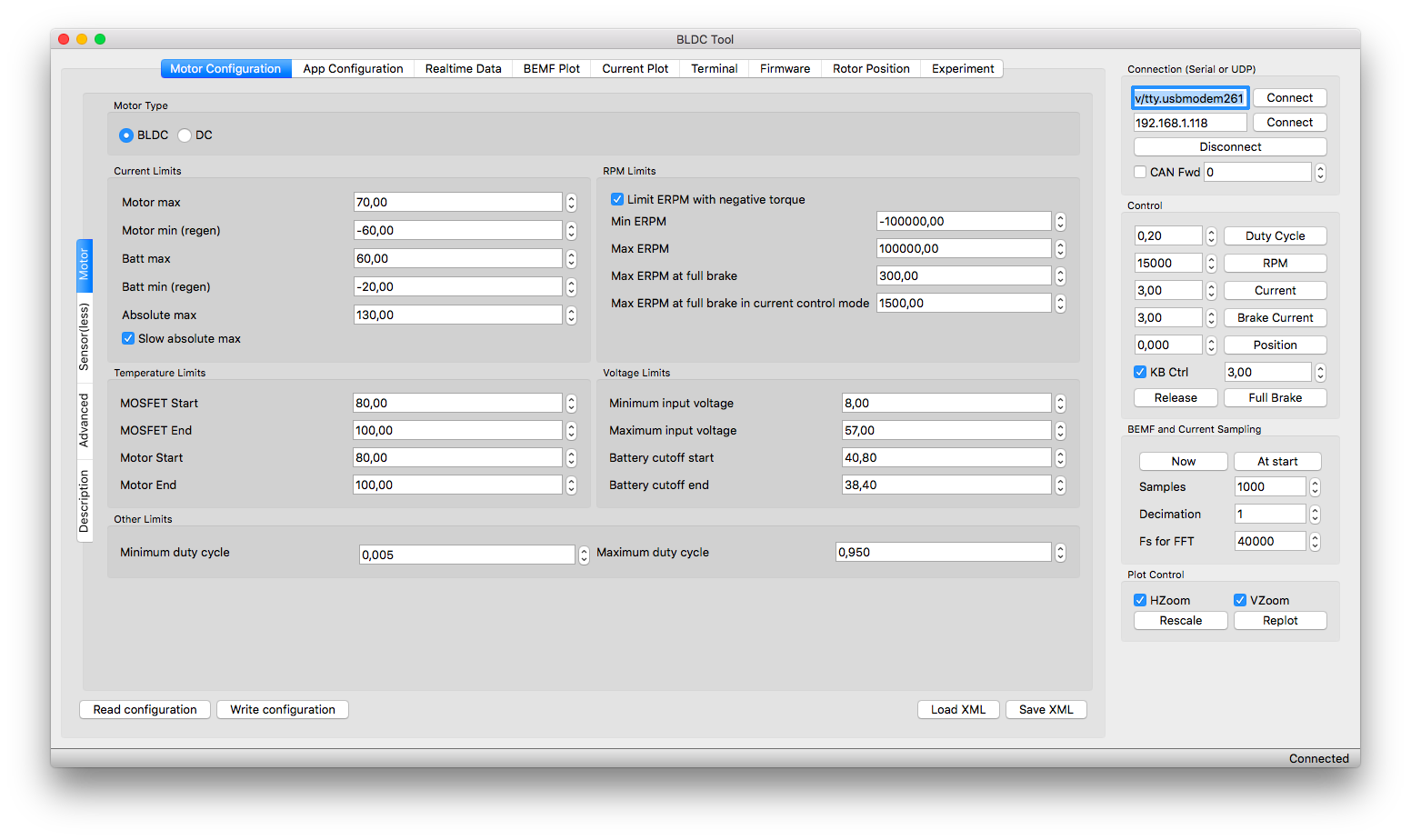Adjust the Motor max stepper arrows
Viewport: 1411px width, 840px height.
click(x=571, y=203)
